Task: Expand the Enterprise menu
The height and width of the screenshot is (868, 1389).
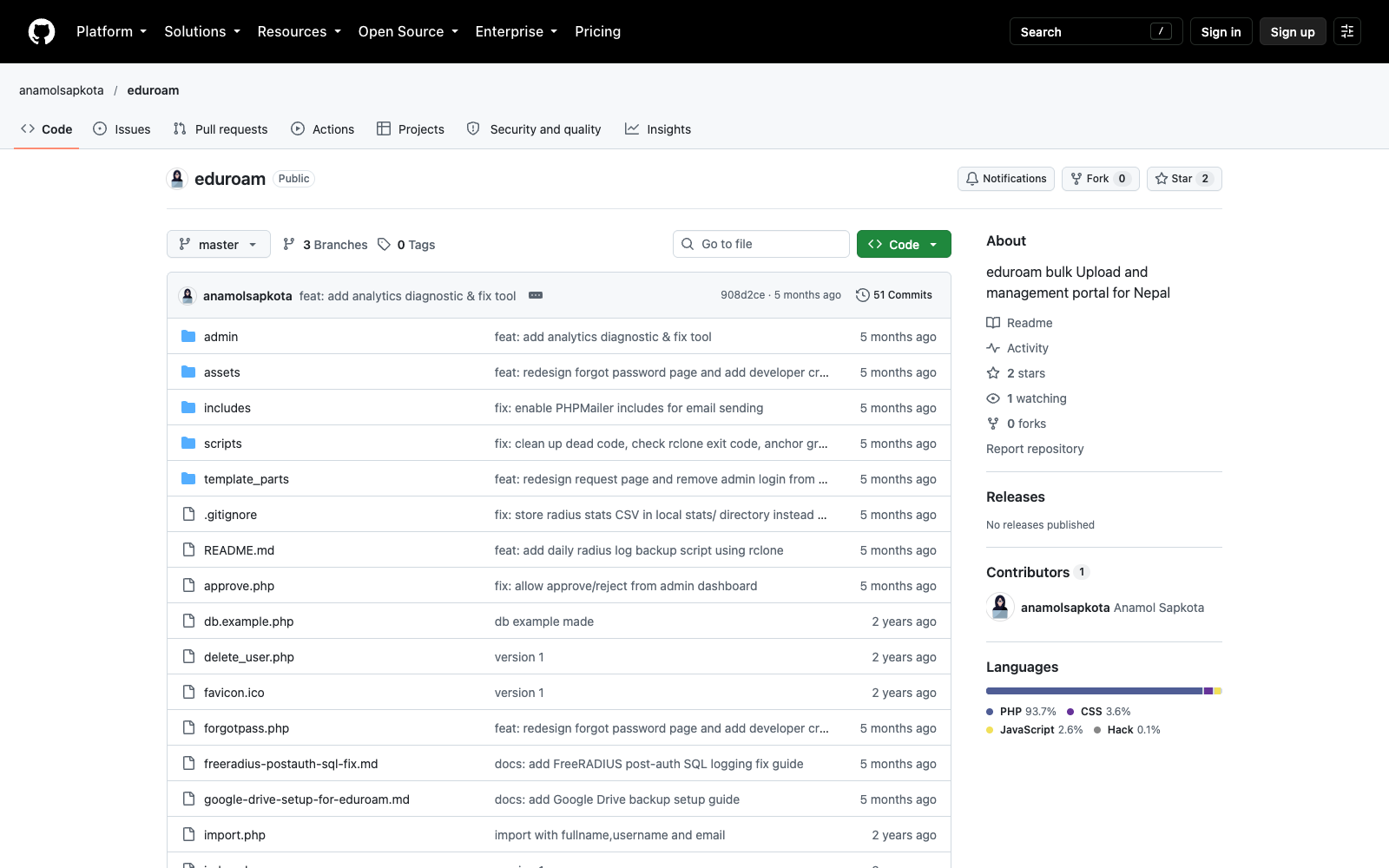Action: 517,31
